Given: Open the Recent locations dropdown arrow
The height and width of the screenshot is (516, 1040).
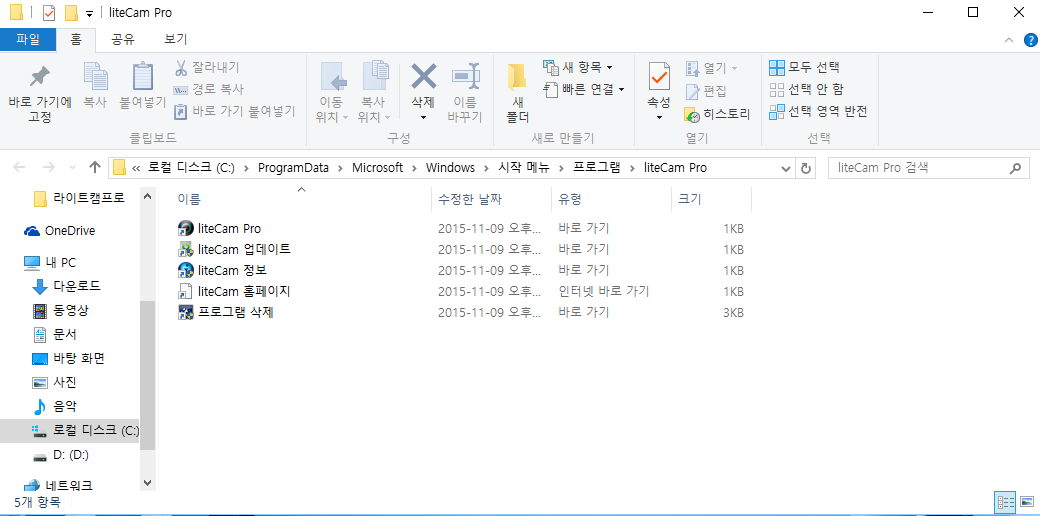Looking at the screenshot, I should [72, 168].
